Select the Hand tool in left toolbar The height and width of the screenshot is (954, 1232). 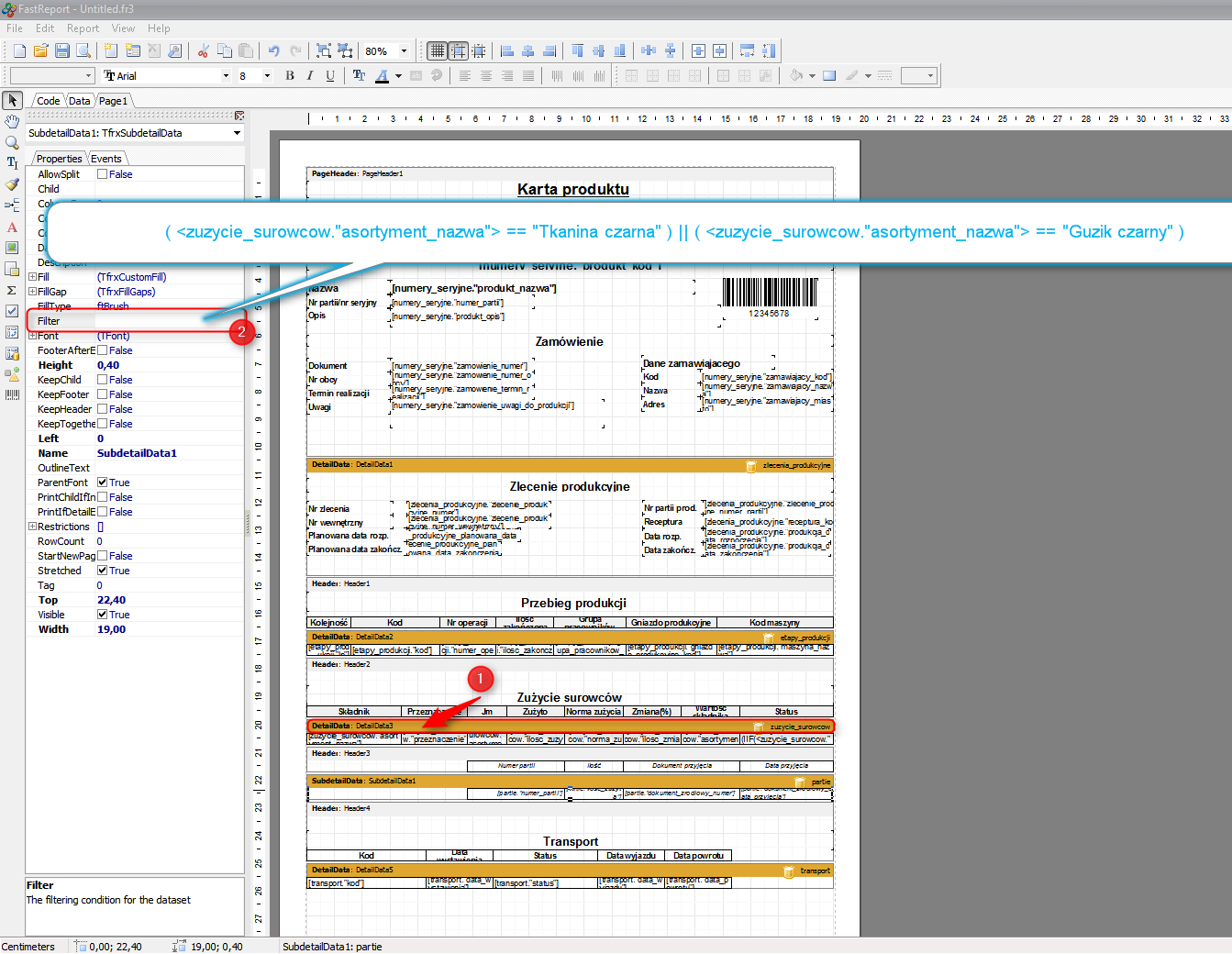[12, 122]
